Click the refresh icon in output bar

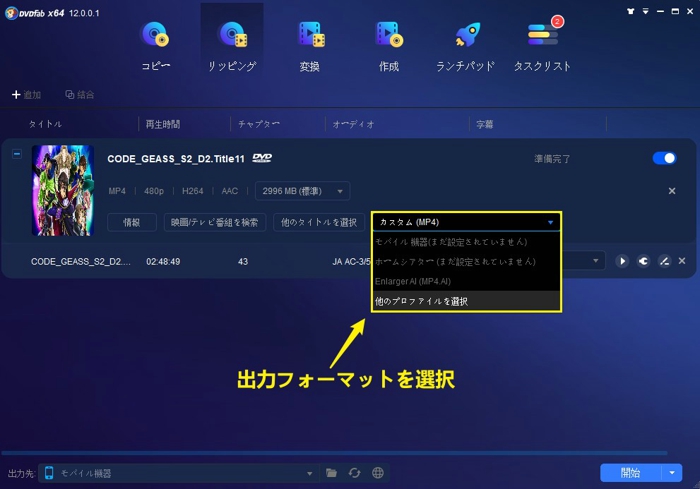[354, 473]
